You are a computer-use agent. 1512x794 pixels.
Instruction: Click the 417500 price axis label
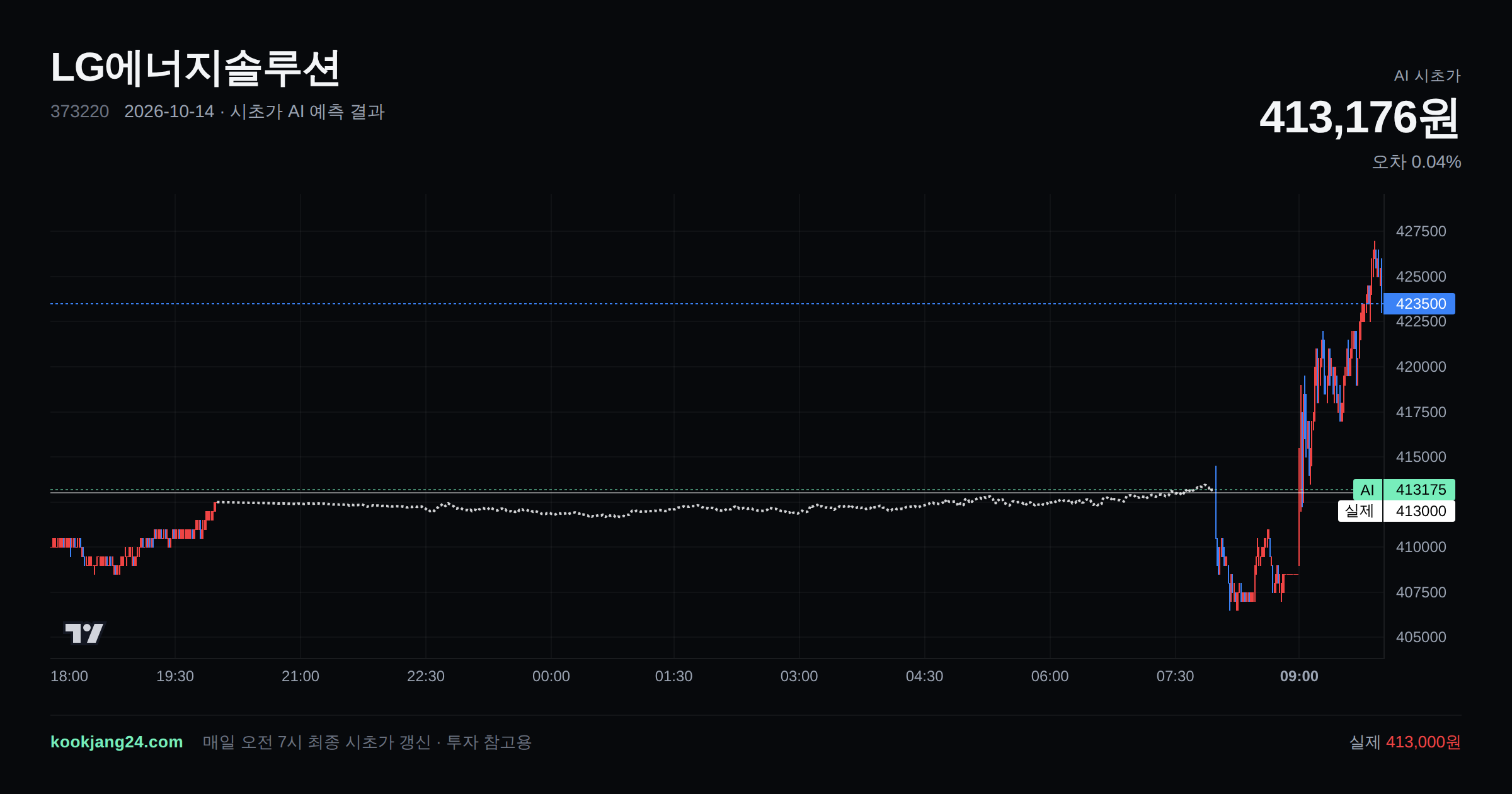click(x=1421, y=412)
